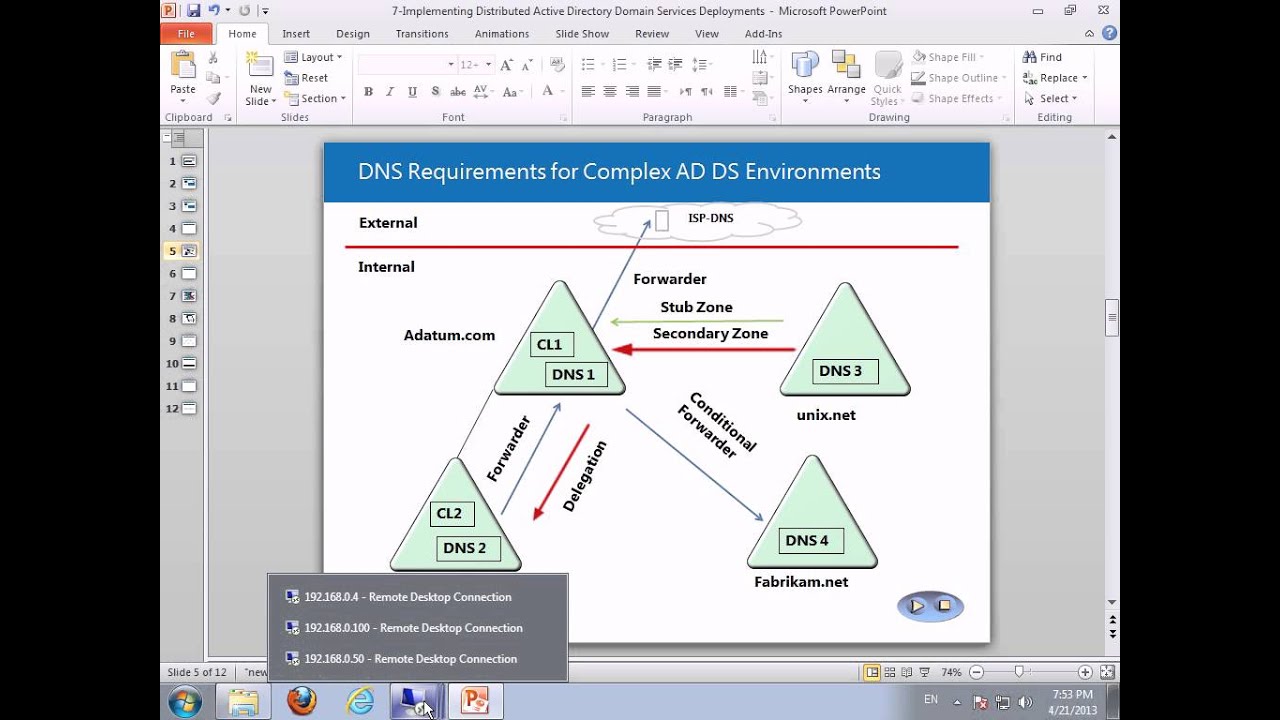The image size is (1280, 720).
Task: Toggle Strikethrough formatting
Action: tap(458, 91)
